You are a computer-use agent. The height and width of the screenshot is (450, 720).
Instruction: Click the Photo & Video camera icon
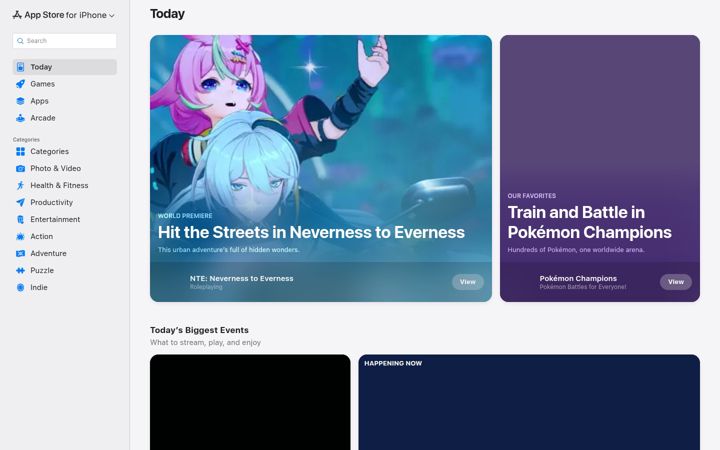click(20, 169)
